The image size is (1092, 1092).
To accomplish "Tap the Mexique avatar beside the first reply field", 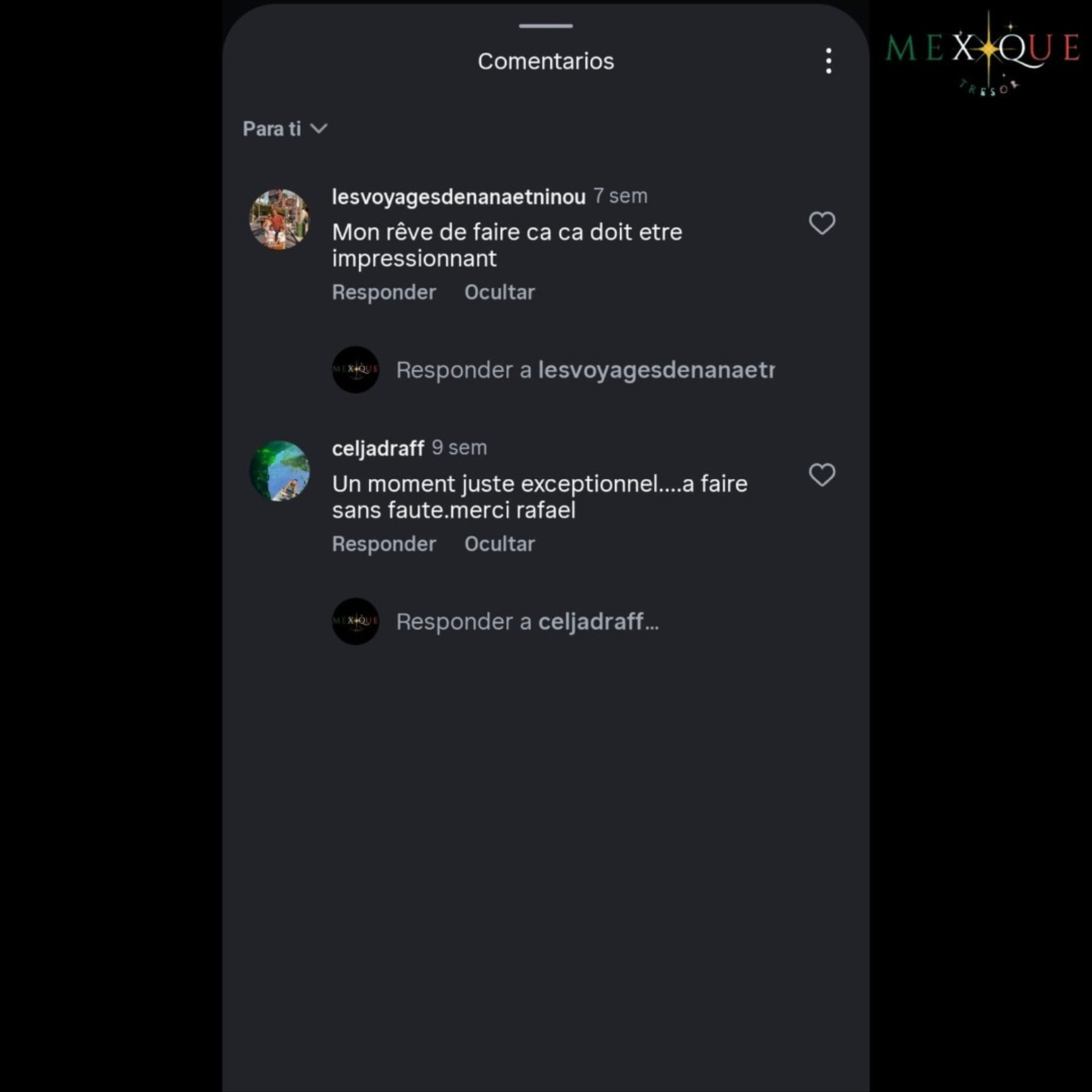I will click(x=355, y=370).
